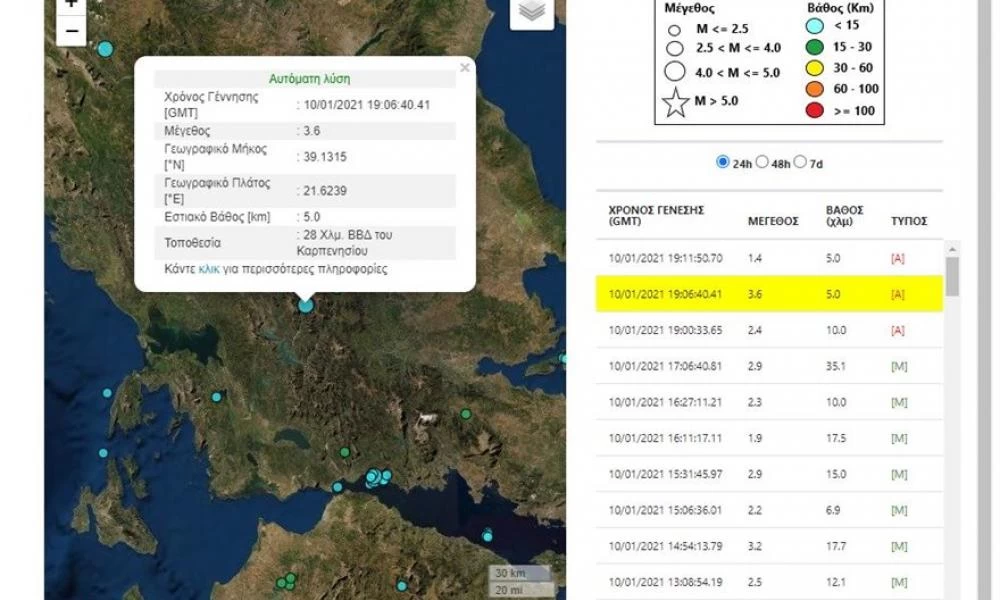
Task: Select the M > 5.0 star legend symbol
Action: click(676, 100)
